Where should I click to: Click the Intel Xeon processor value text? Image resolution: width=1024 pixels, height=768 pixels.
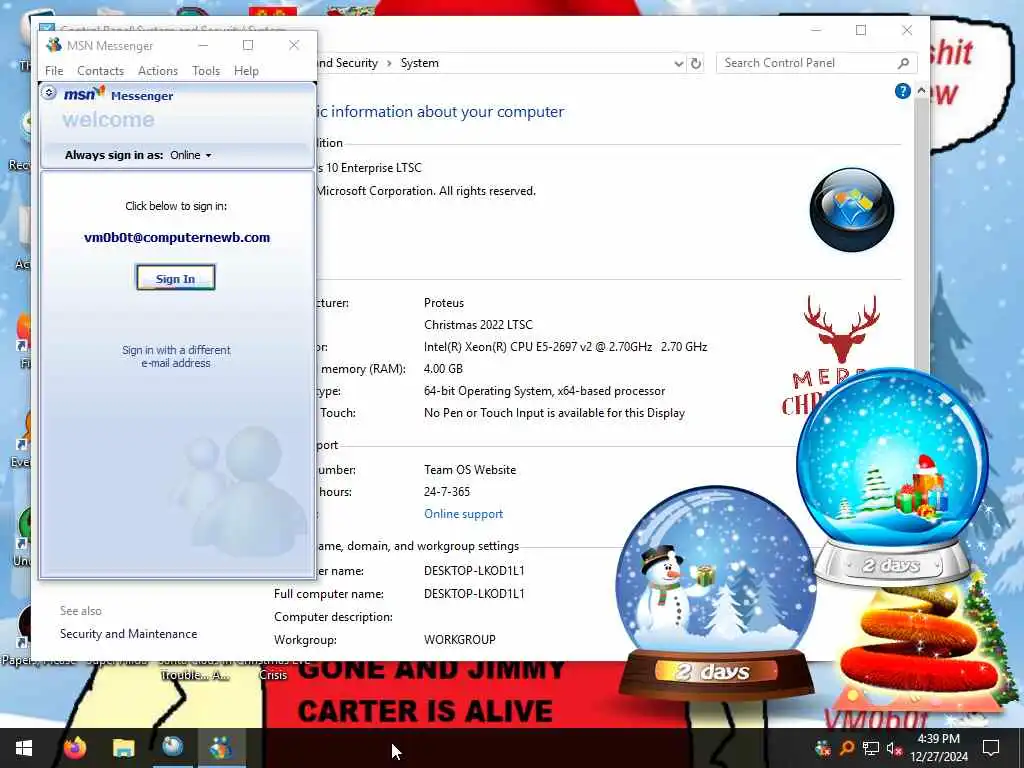pos(566,347)
